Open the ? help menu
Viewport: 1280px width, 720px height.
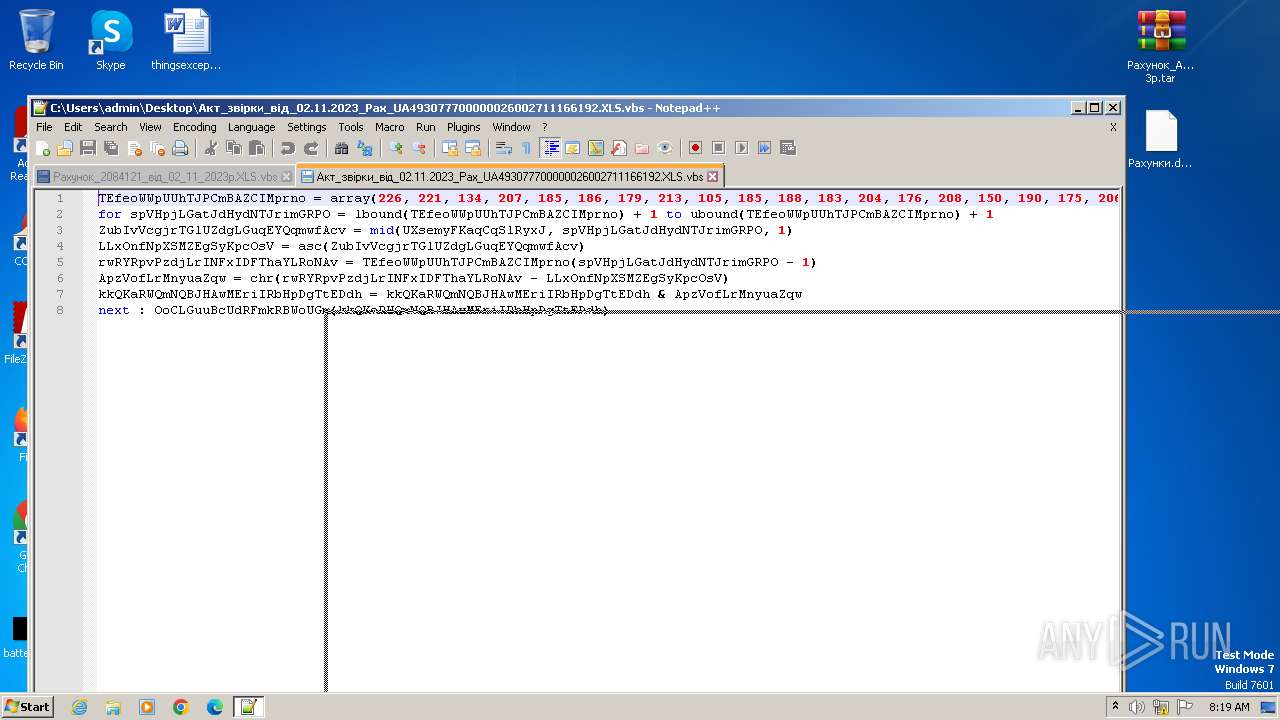pos(545,127)
